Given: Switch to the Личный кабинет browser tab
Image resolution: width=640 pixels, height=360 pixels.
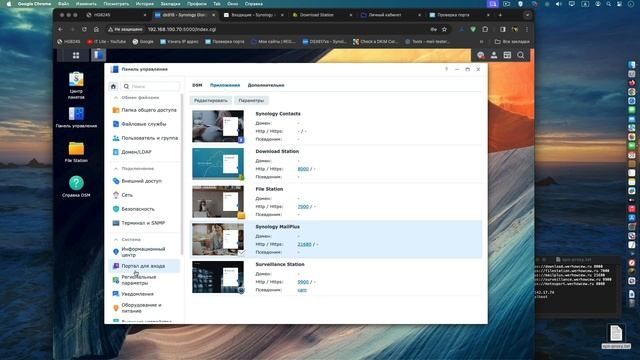Looking at the screenshot, I should click(390, 15).
